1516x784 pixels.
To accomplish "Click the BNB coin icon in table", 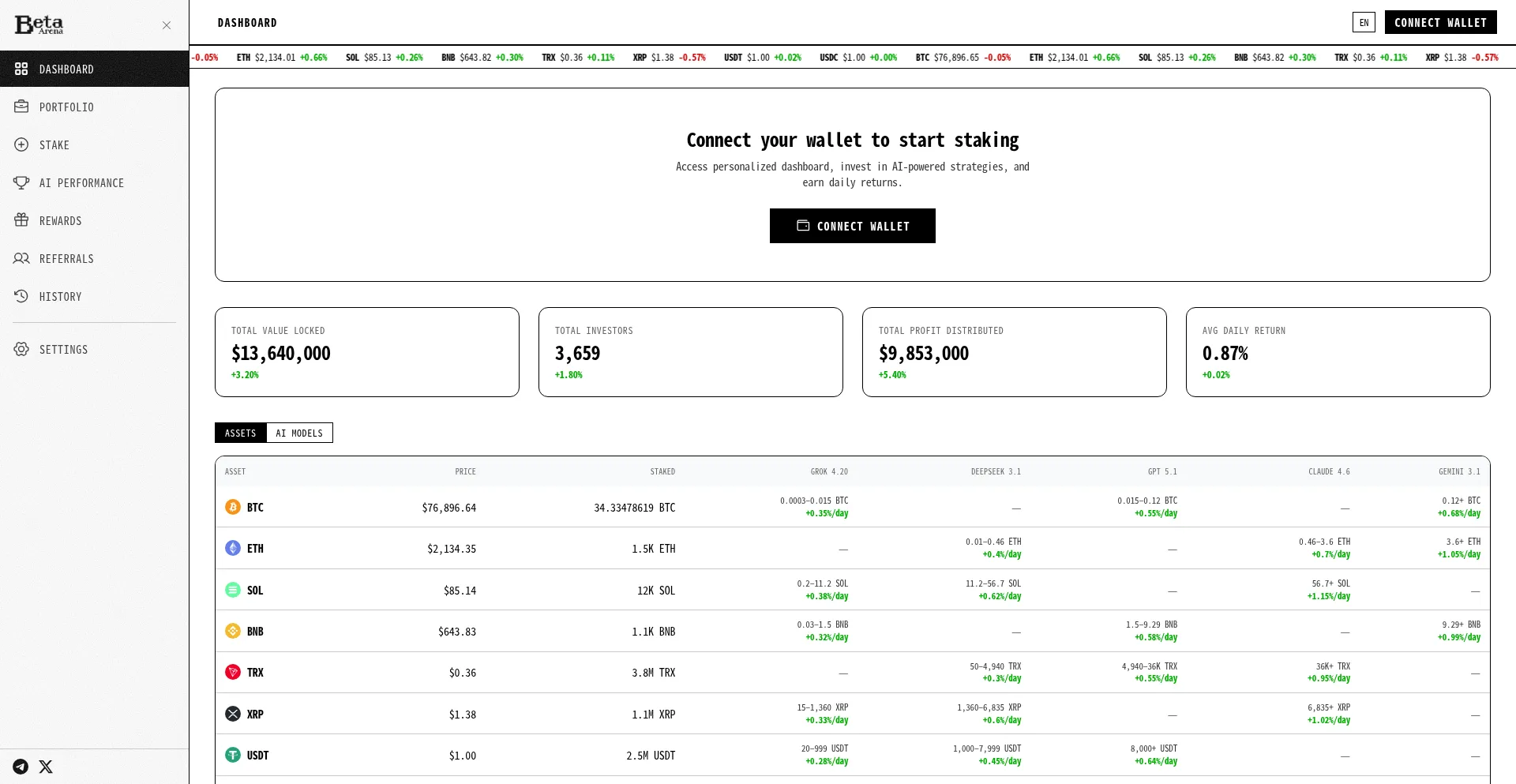I will pos(233,631).
